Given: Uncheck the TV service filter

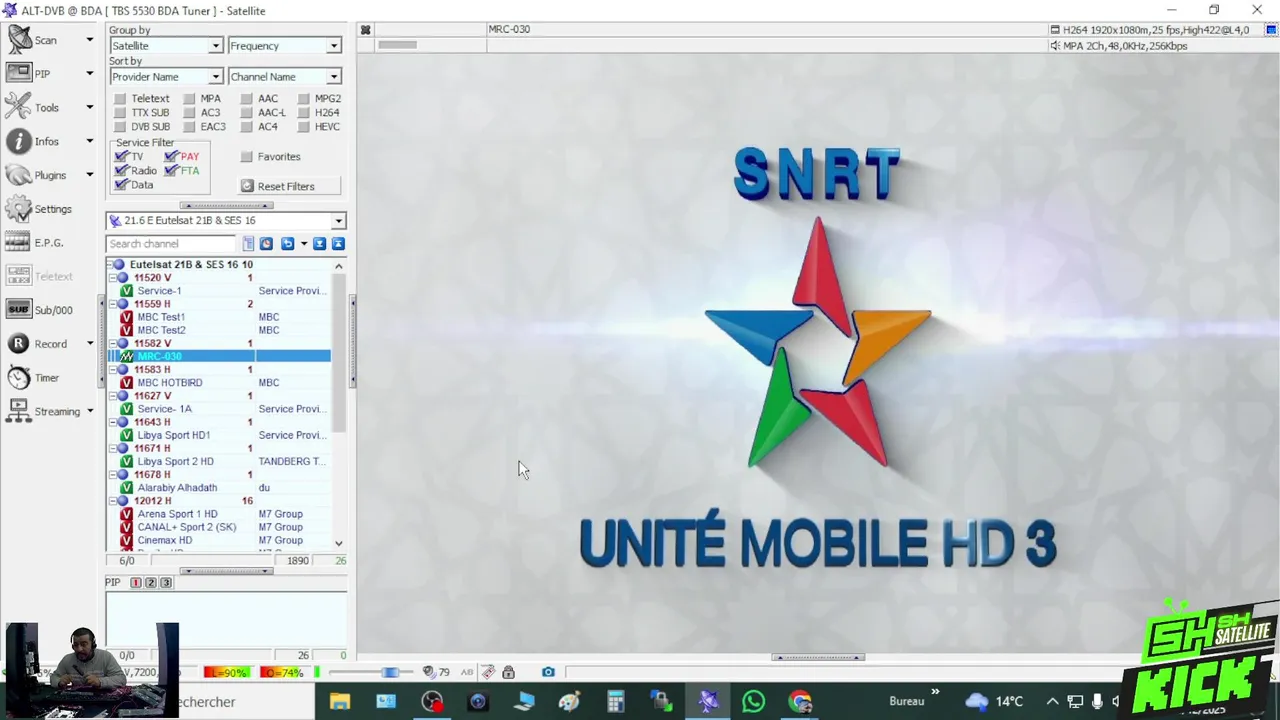Looking at the screenshot, I should pos(121,157).
